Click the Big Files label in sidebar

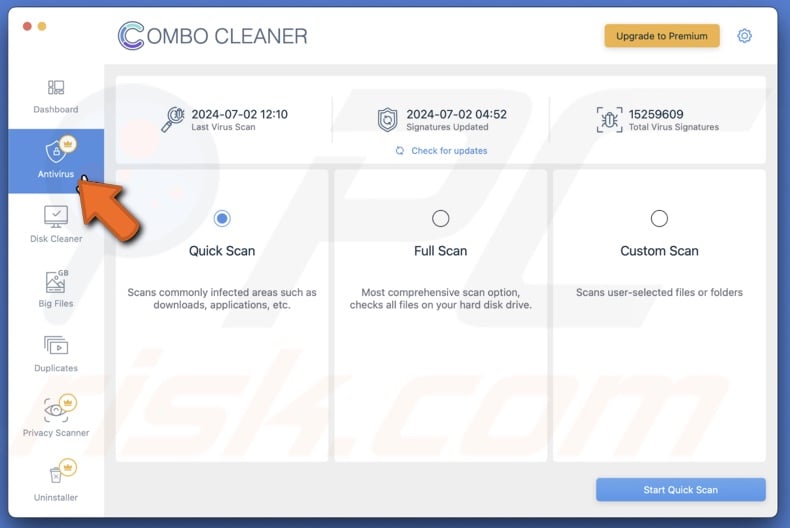(x=56, y=303)
